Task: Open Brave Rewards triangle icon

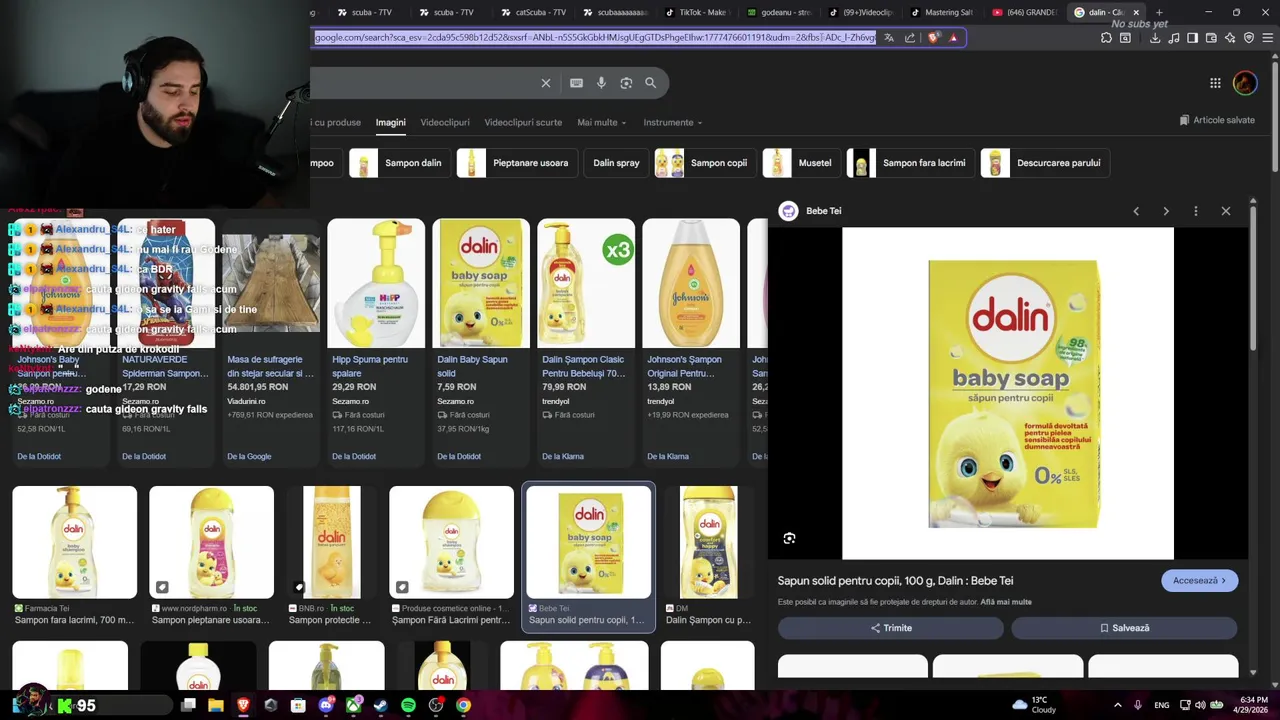Action: tap(953, 38)
